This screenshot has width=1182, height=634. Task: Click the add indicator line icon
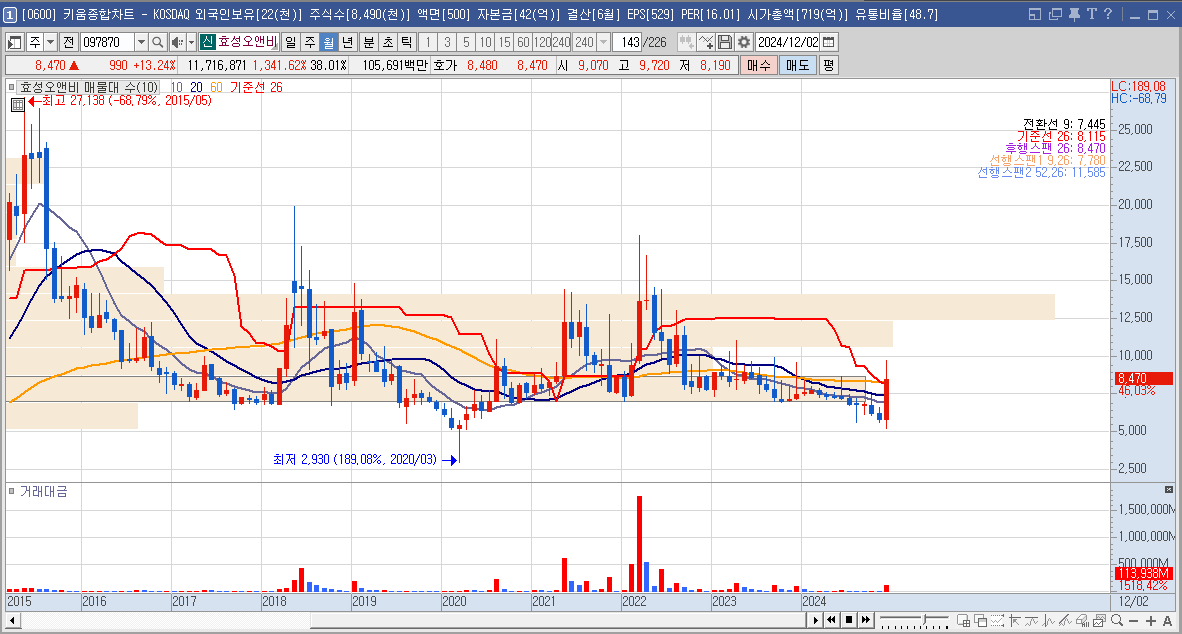706,42
